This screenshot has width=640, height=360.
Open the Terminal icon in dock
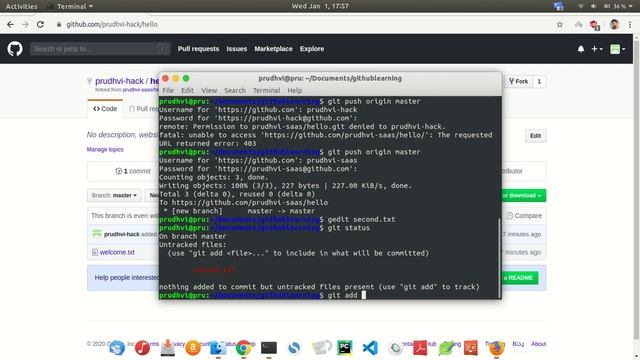[x=269, y=348]
